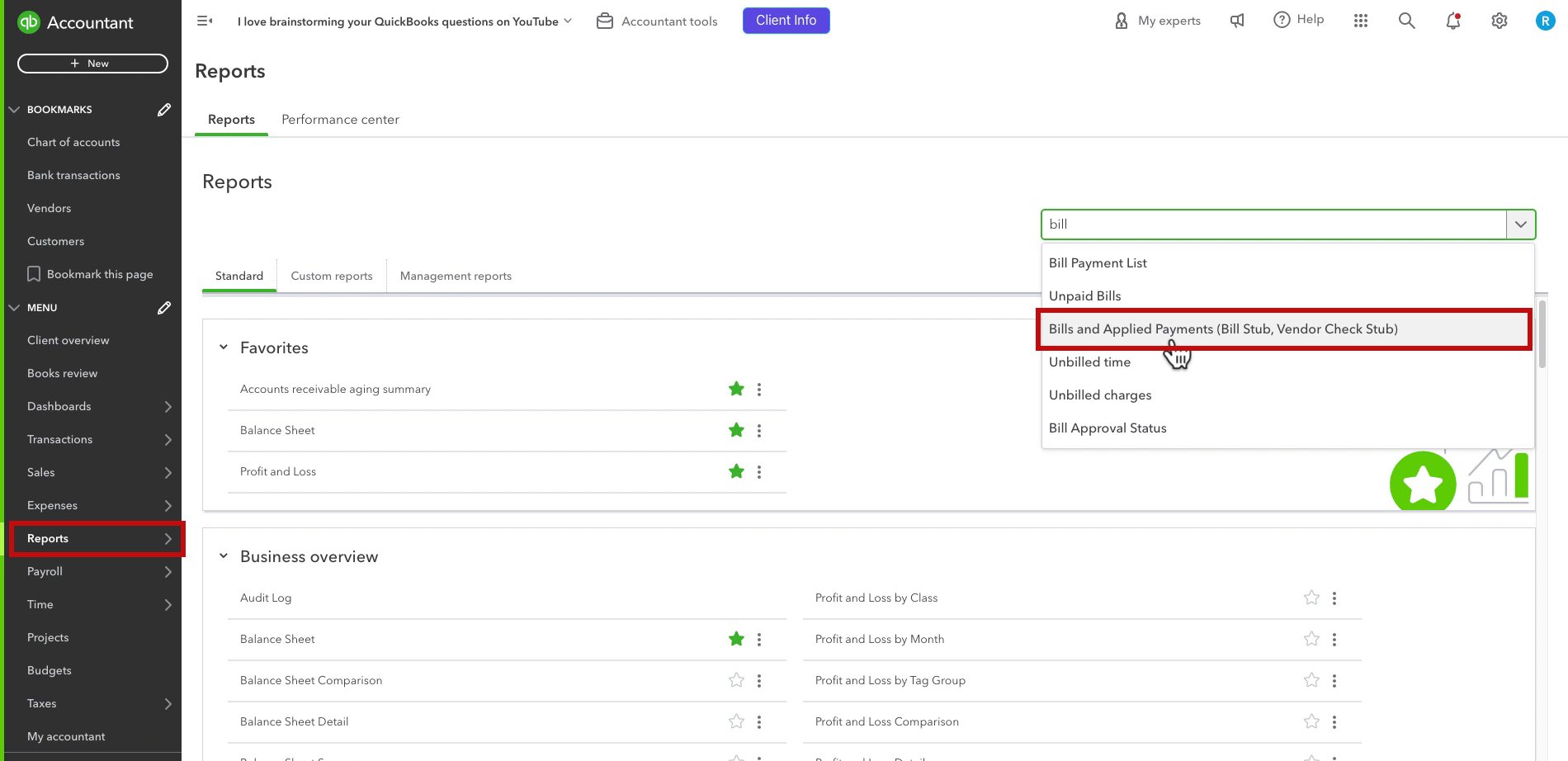Open the Help question mark icon

[x=1282, y=20]
